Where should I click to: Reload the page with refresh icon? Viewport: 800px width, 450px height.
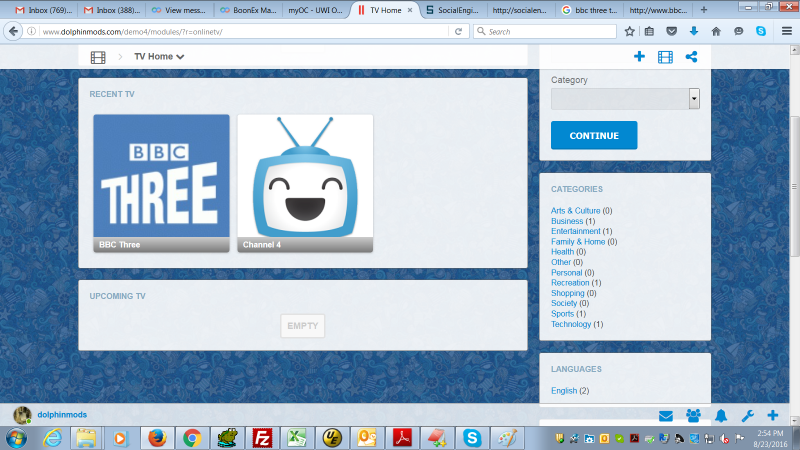click(x=458, y=32)
